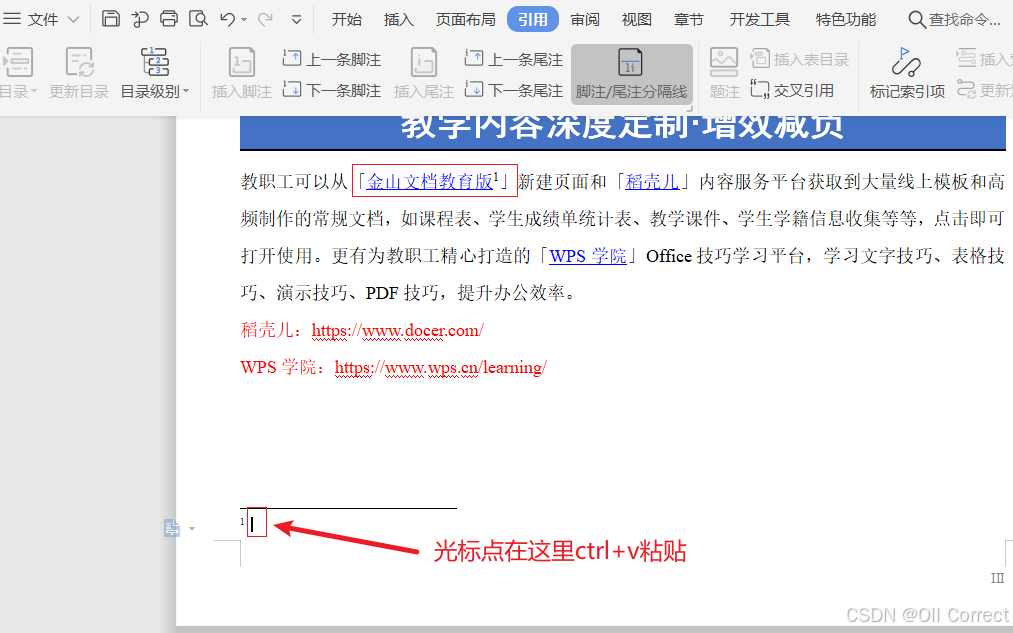Viewport: 1013px width, 633px height.
Task: Select the 引用 tab
Action: coord(532,19)
